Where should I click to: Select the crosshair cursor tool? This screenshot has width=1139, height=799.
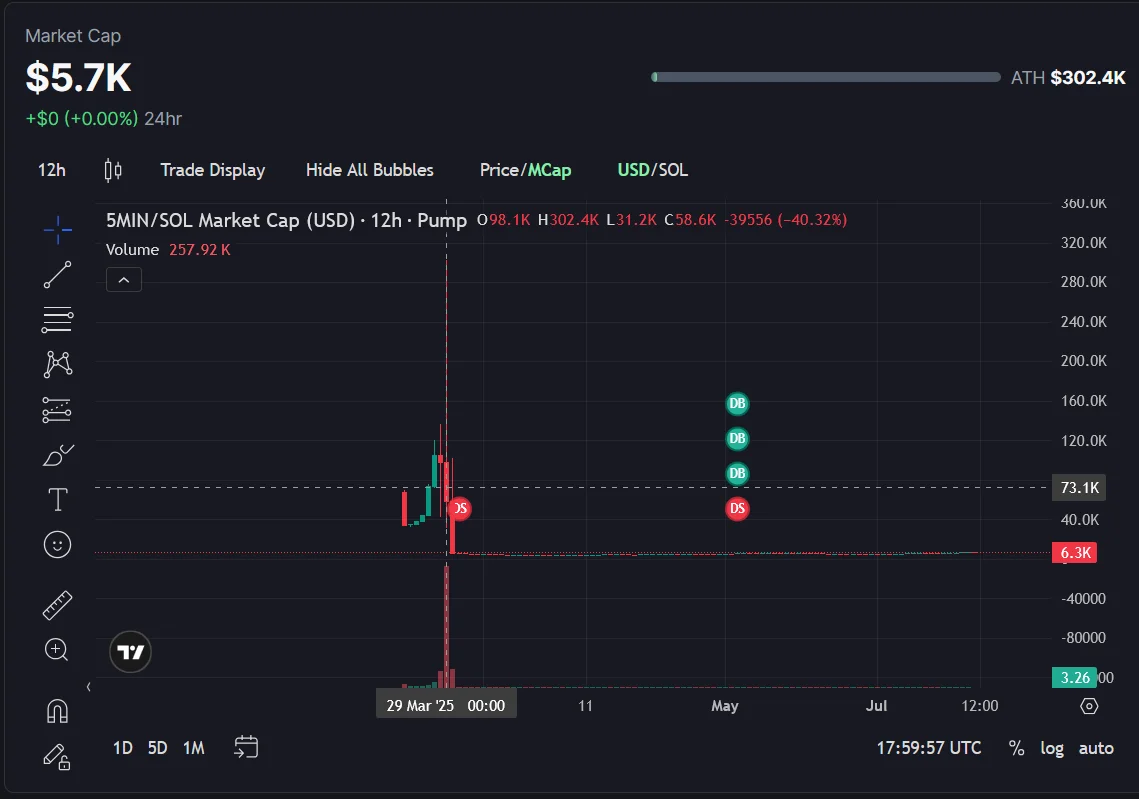(x=58, y=230)
